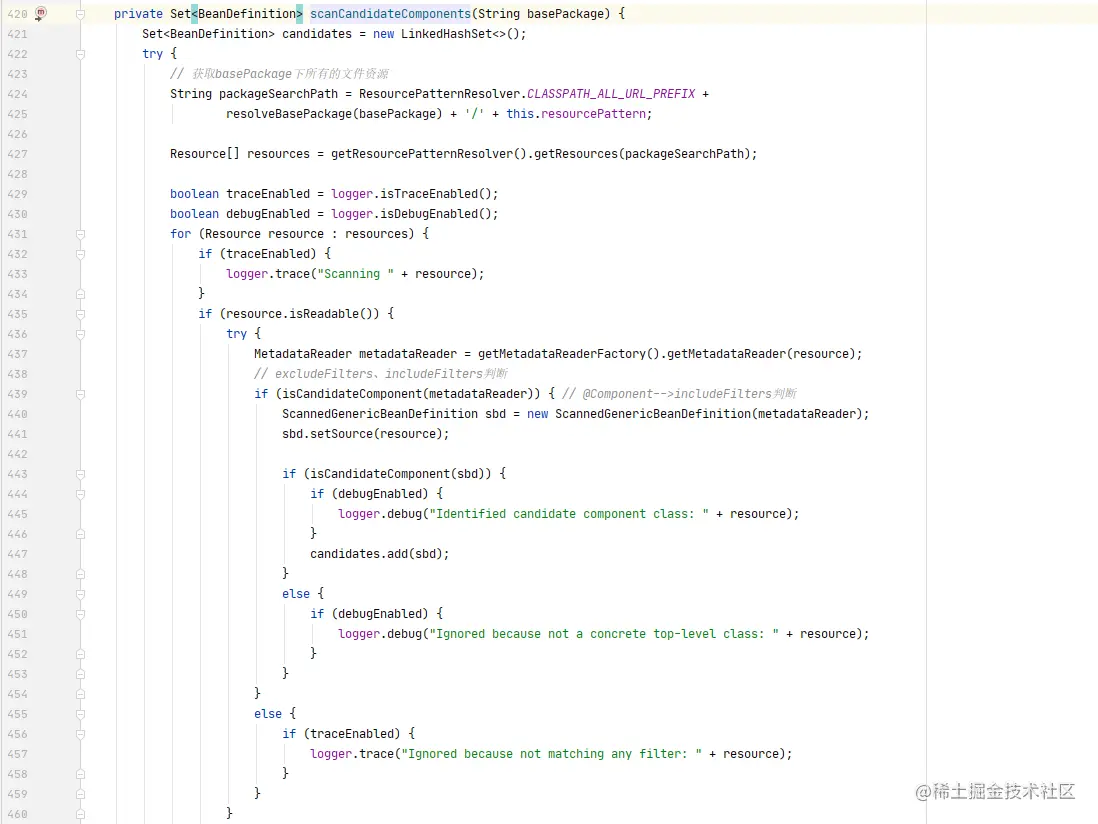Click line number 441 in the gutter
This screenshot has width=1098, height=824.
click(x=18, y=434)
